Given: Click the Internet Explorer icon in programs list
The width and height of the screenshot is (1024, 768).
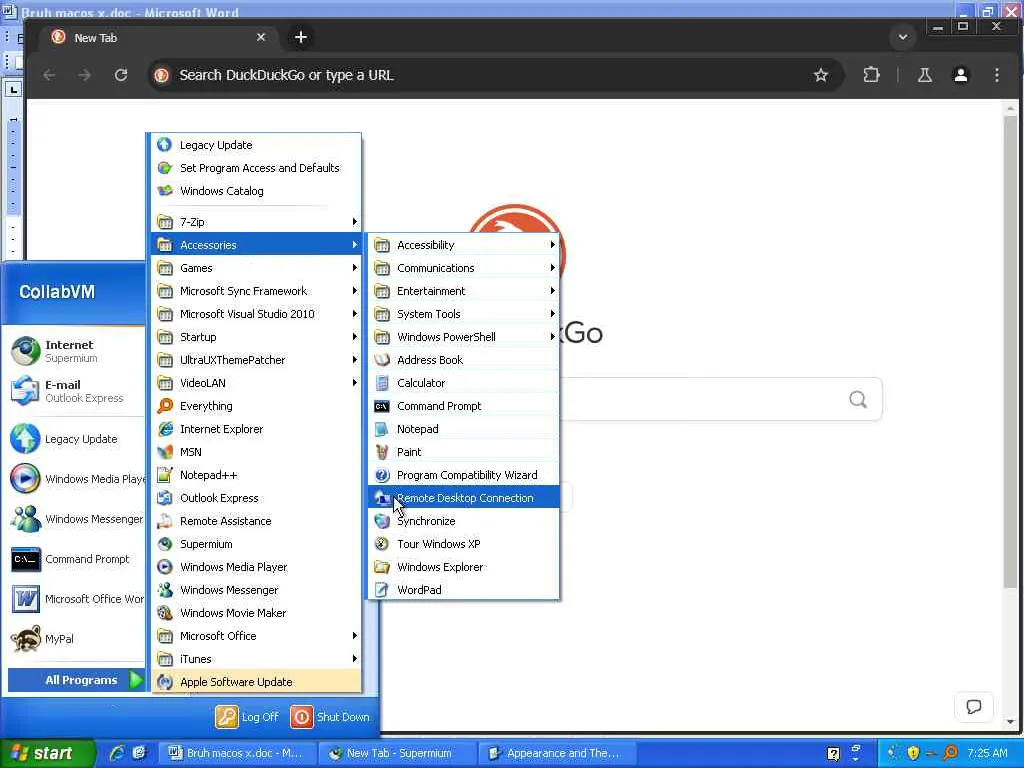Looking at the screenshot, I should [x=165, y=429].
